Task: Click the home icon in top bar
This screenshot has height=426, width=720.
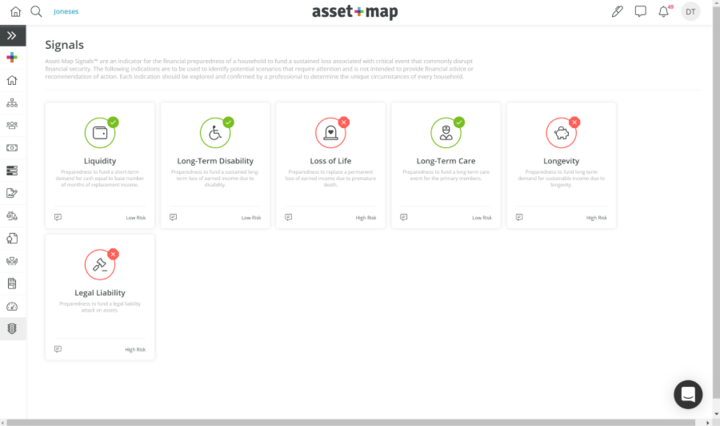Action: pos(15,12)
